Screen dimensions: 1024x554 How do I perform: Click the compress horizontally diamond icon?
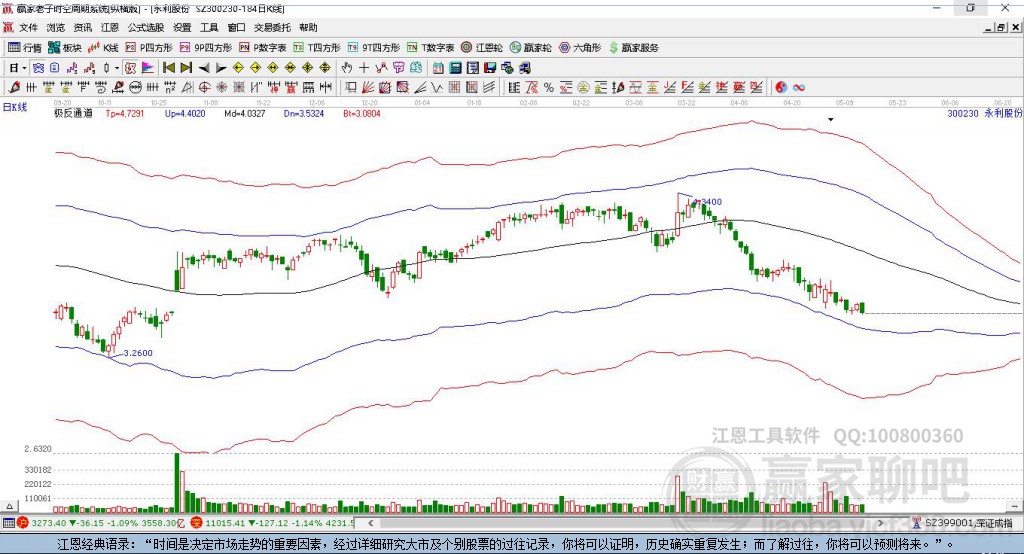pos(290,68)
